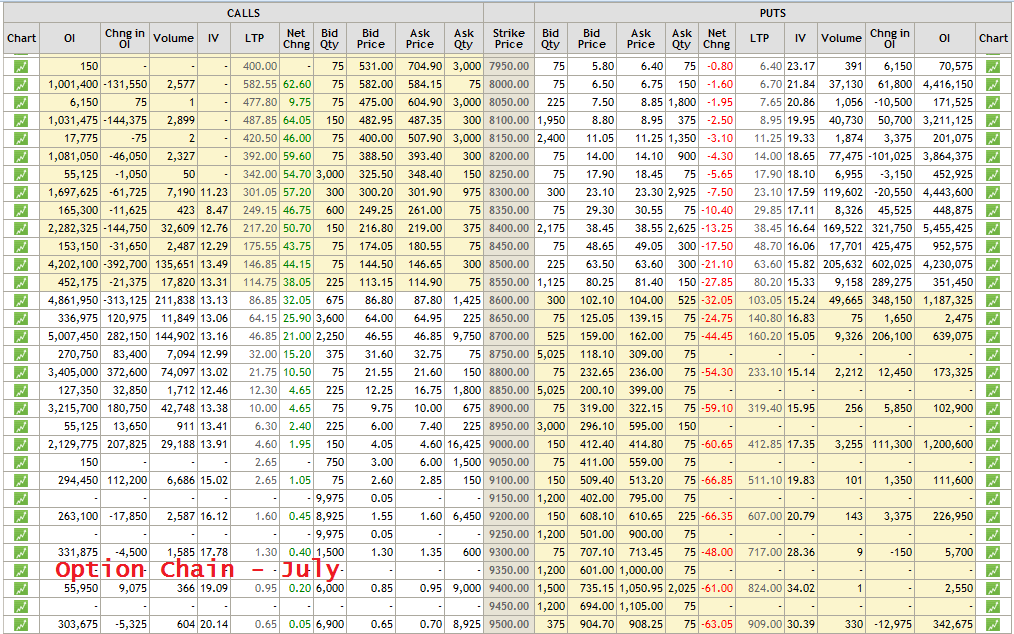Viewport: 1014px width, 634px height.
Task: Select puts bid price value 904.70
Action: [x=598, y=624]
